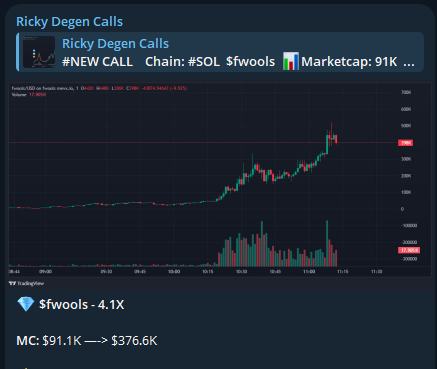Click the tallest green candle near 11:05
The width and height of the screenshot is (437, 369).
(327, 144)
